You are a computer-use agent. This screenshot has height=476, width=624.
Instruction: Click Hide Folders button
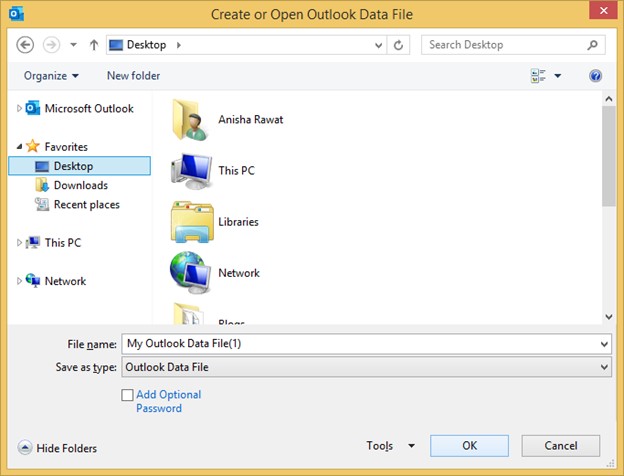point(57,448)
